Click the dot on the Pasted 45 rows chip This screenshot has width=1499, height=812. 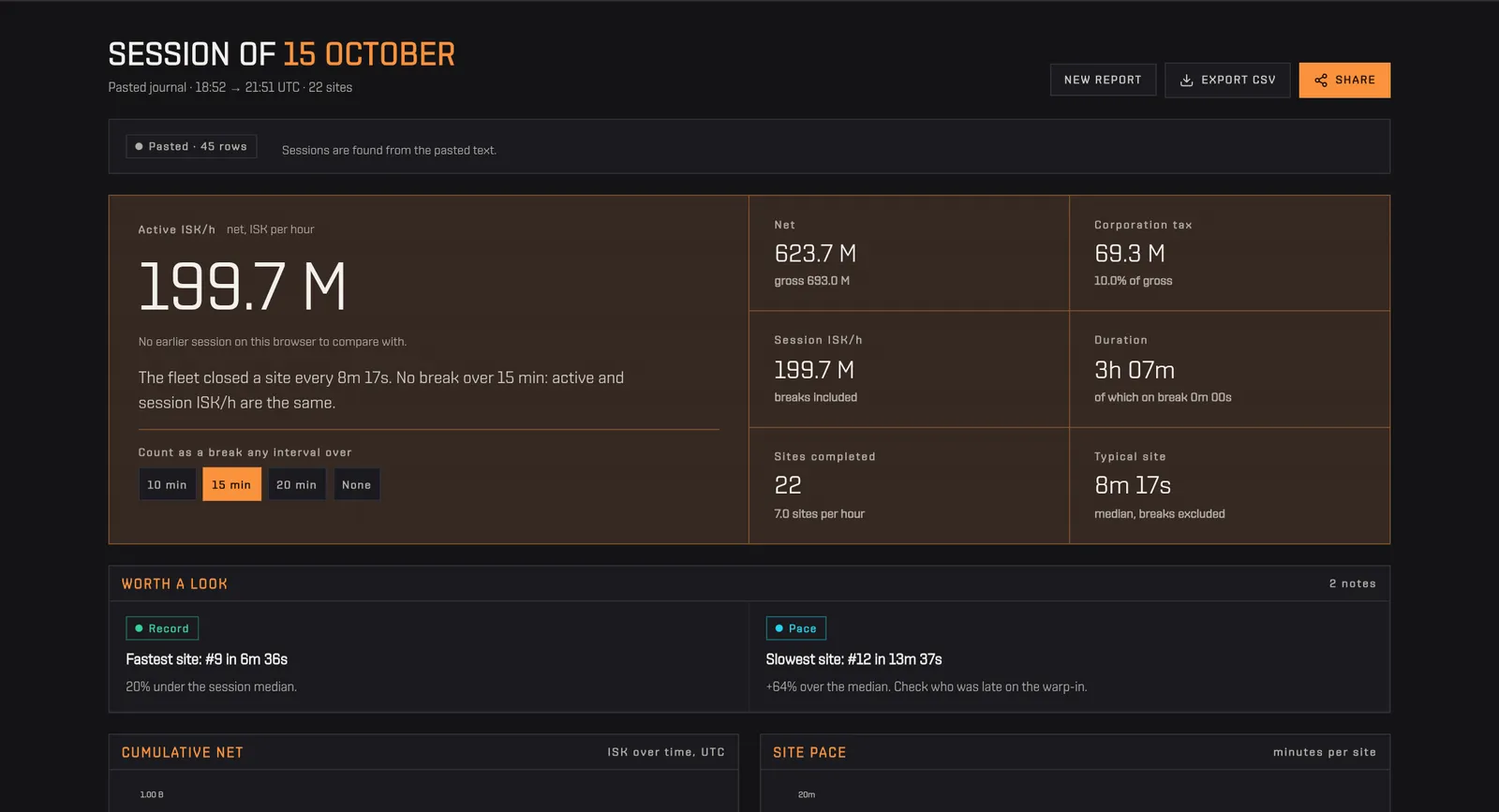(x=139, y=146)
